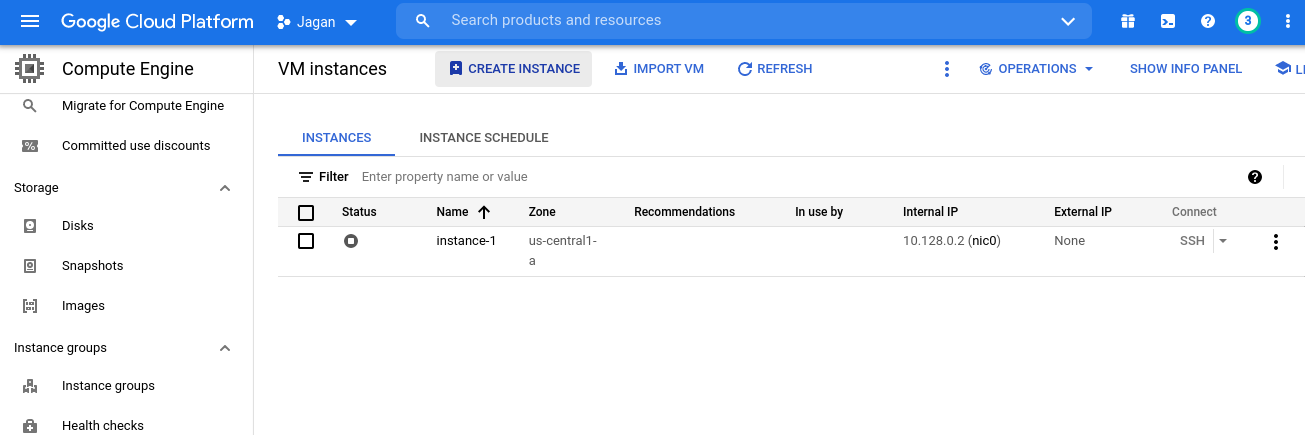The image size is (1305, 435).
Task: Open Images in the sidebar
Action: click(83, 306)
